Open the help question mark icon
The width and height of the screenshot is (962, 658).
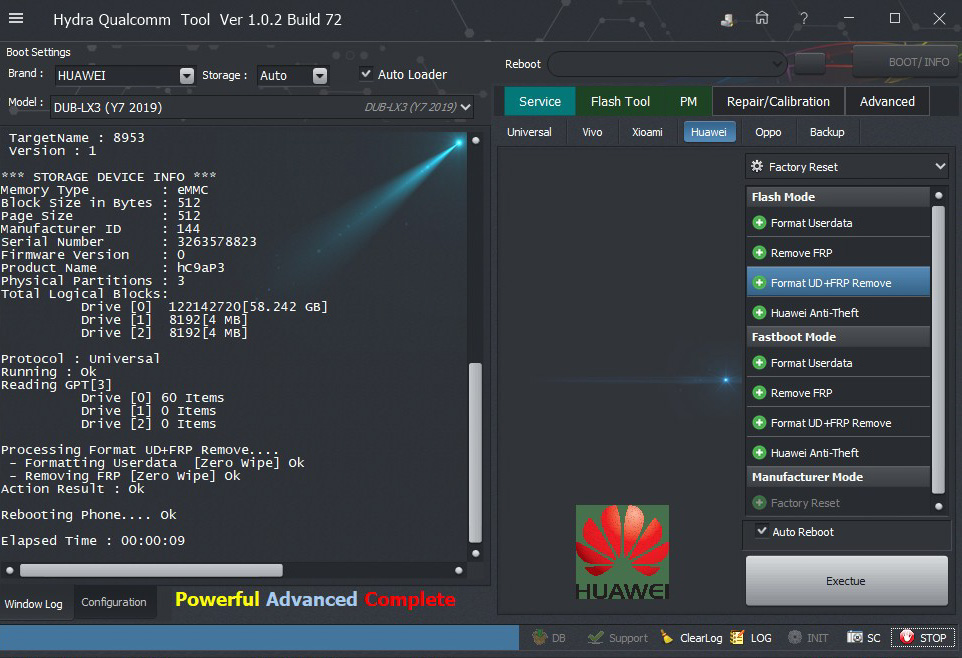point(804,18)
